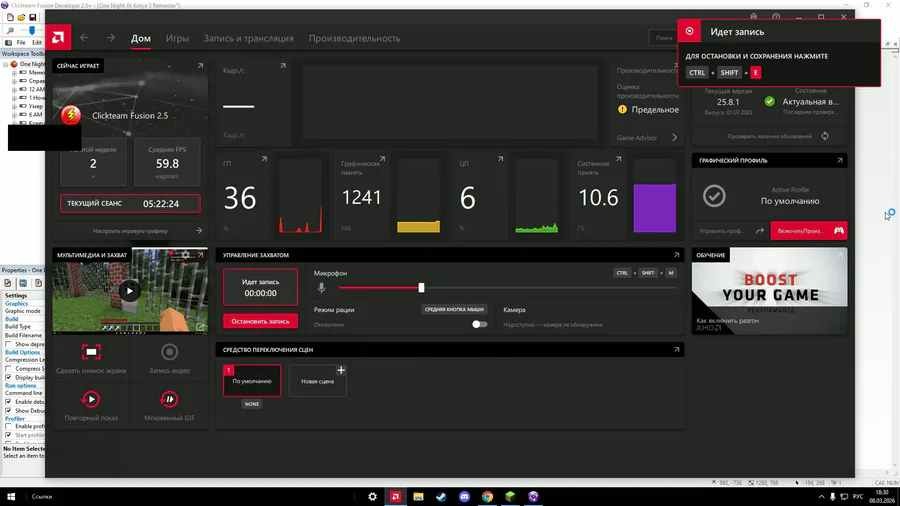Go back with the left arrow
The height and width of the screenshot is (506, 900).
coord(84,38)
